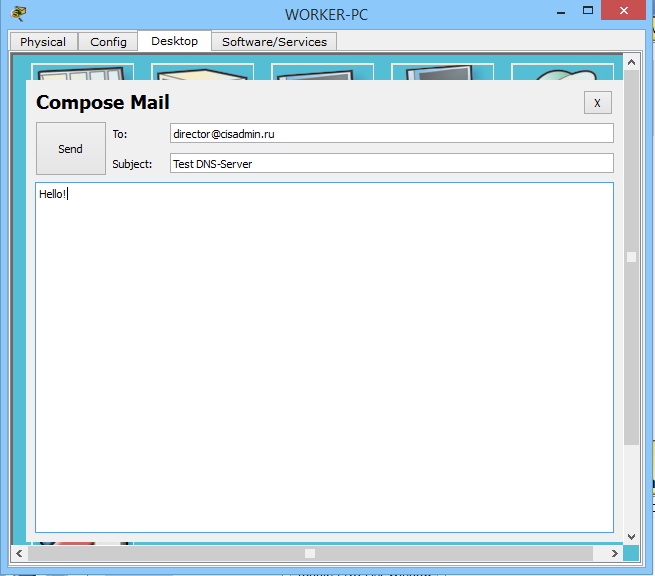655x576 pixels.
Task: Click the horizontal scrollbar right arrow
Action: 614,553
